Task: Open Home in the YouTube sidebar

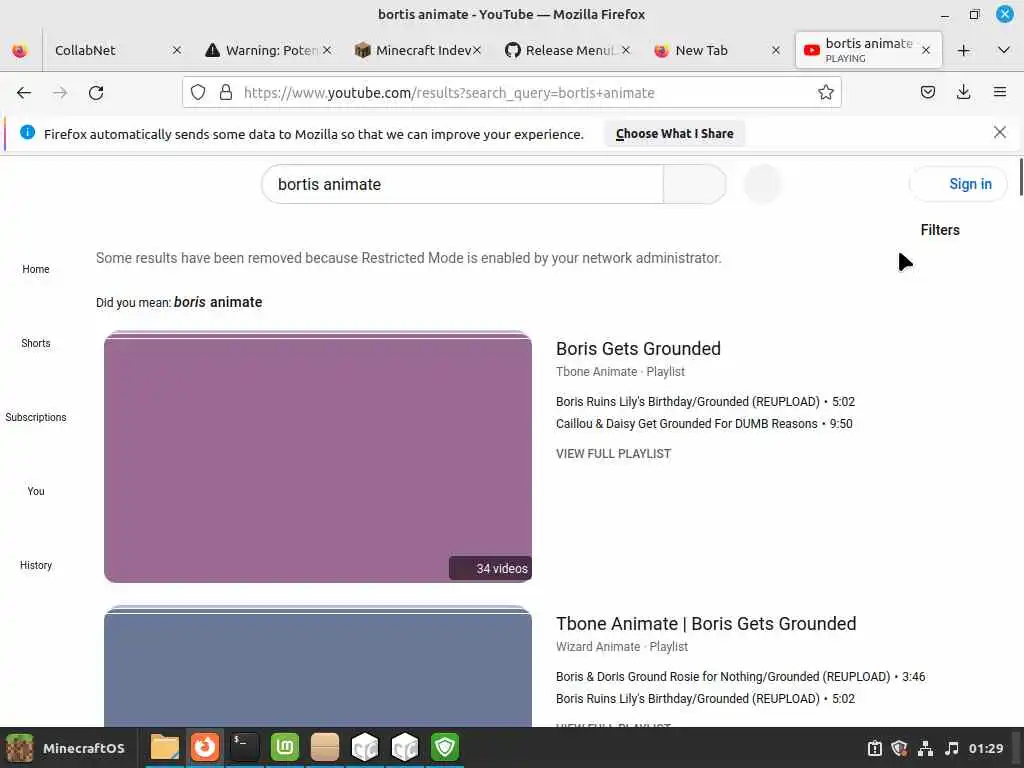Action: (36, 269)
